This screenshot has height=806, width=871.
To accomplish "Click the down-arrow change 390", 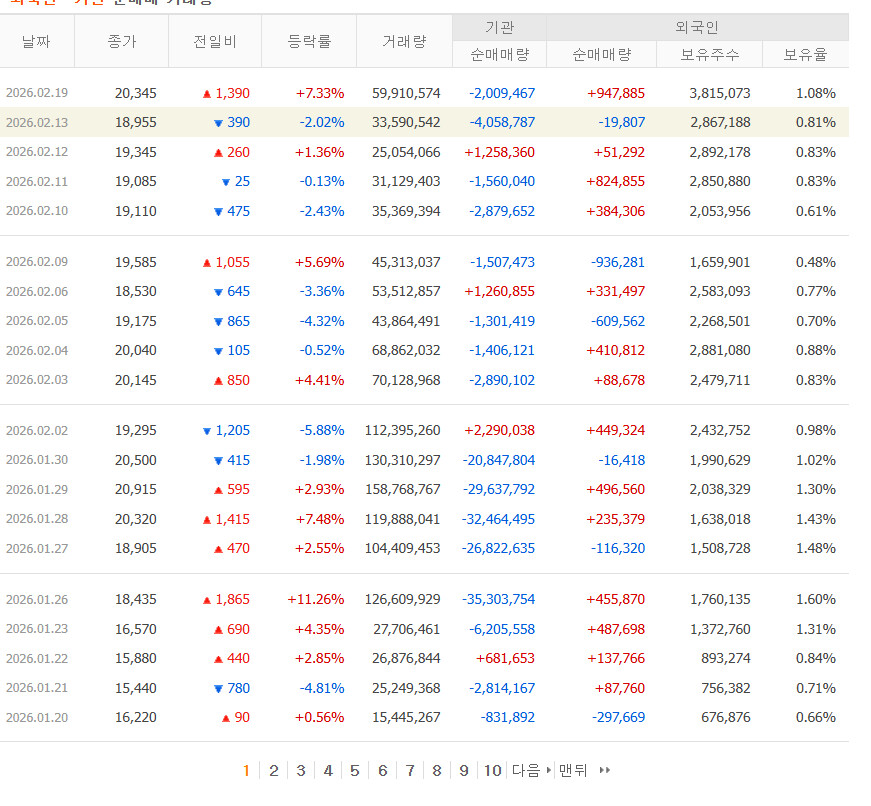I will pos(232,122).
